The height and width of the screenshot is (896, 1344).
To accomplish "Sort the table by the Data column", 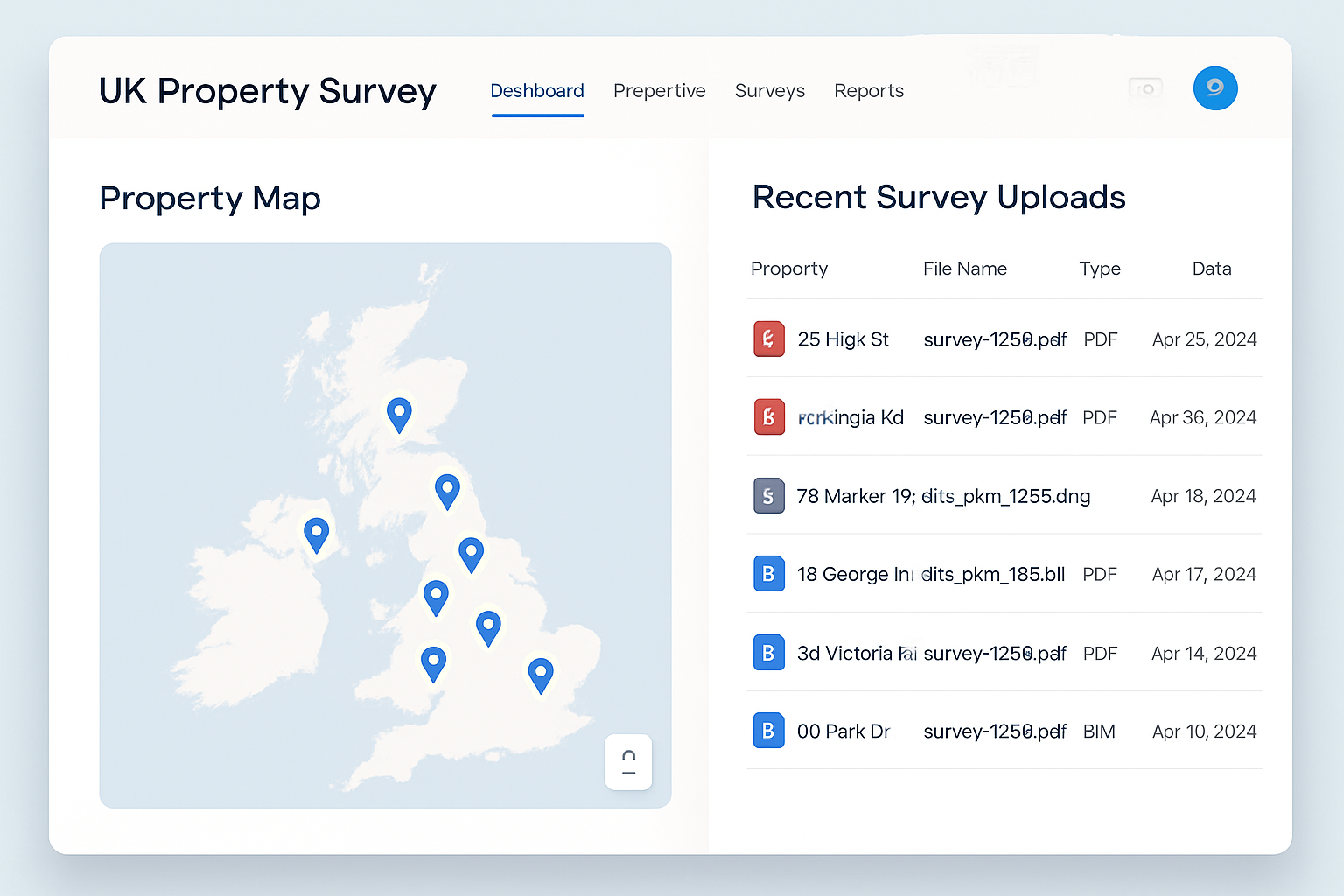I will 1212,269.
